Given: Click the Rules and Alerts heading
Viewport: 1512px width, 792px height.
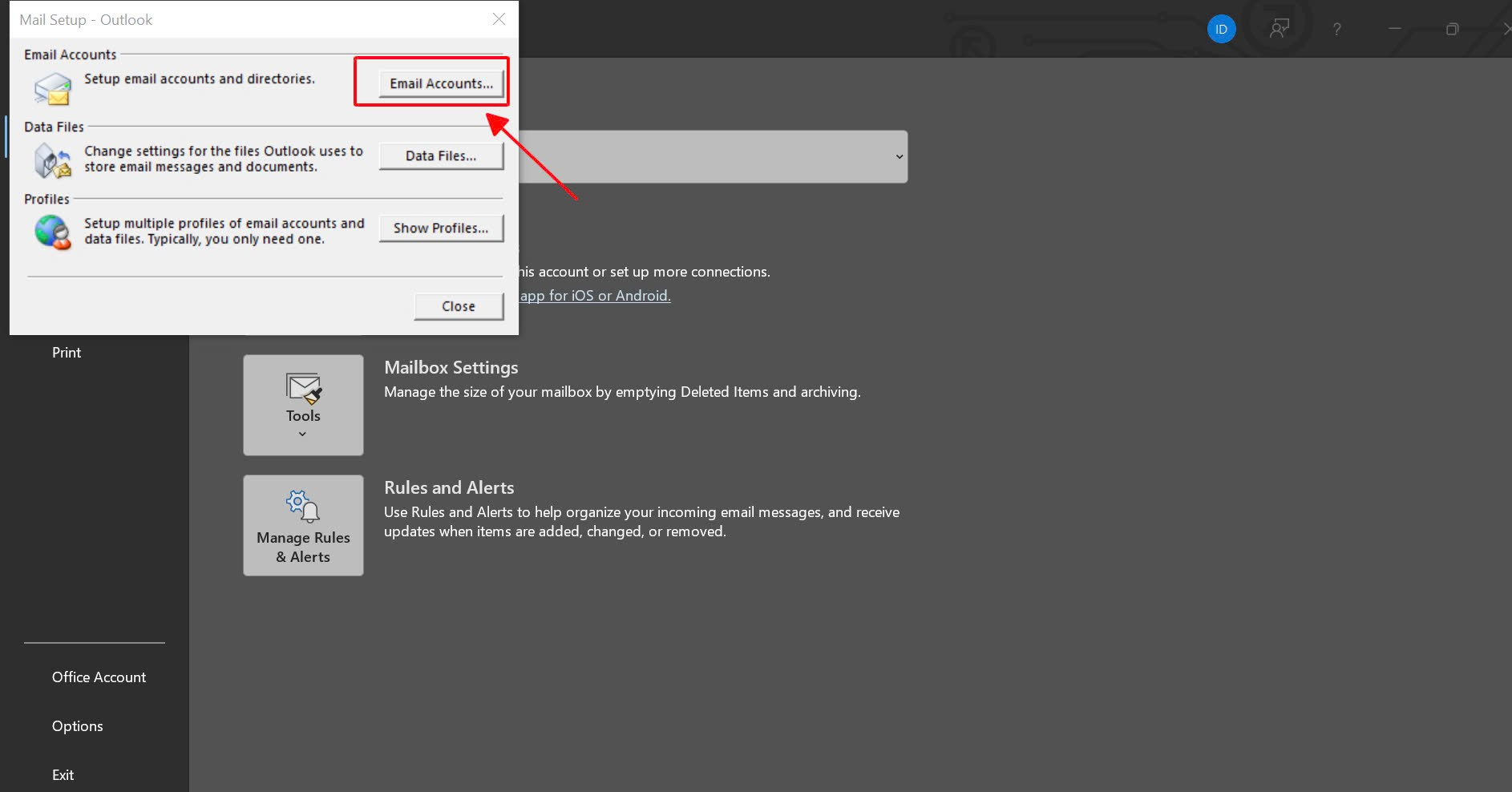Looking at the screenshot, I should pos(449,487).
